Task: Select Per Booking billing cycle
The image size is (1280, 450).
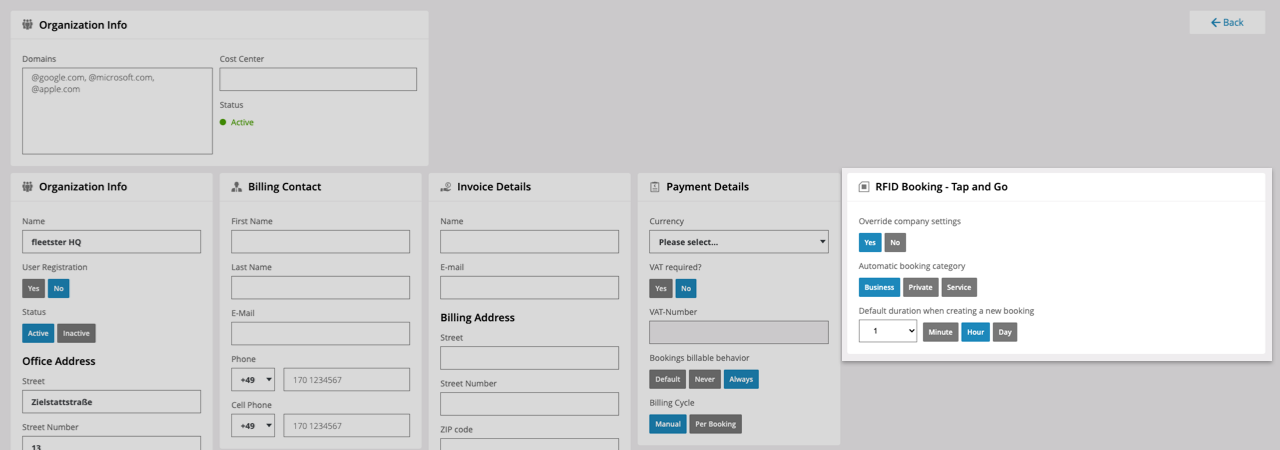Action: (x=716, y=424)
